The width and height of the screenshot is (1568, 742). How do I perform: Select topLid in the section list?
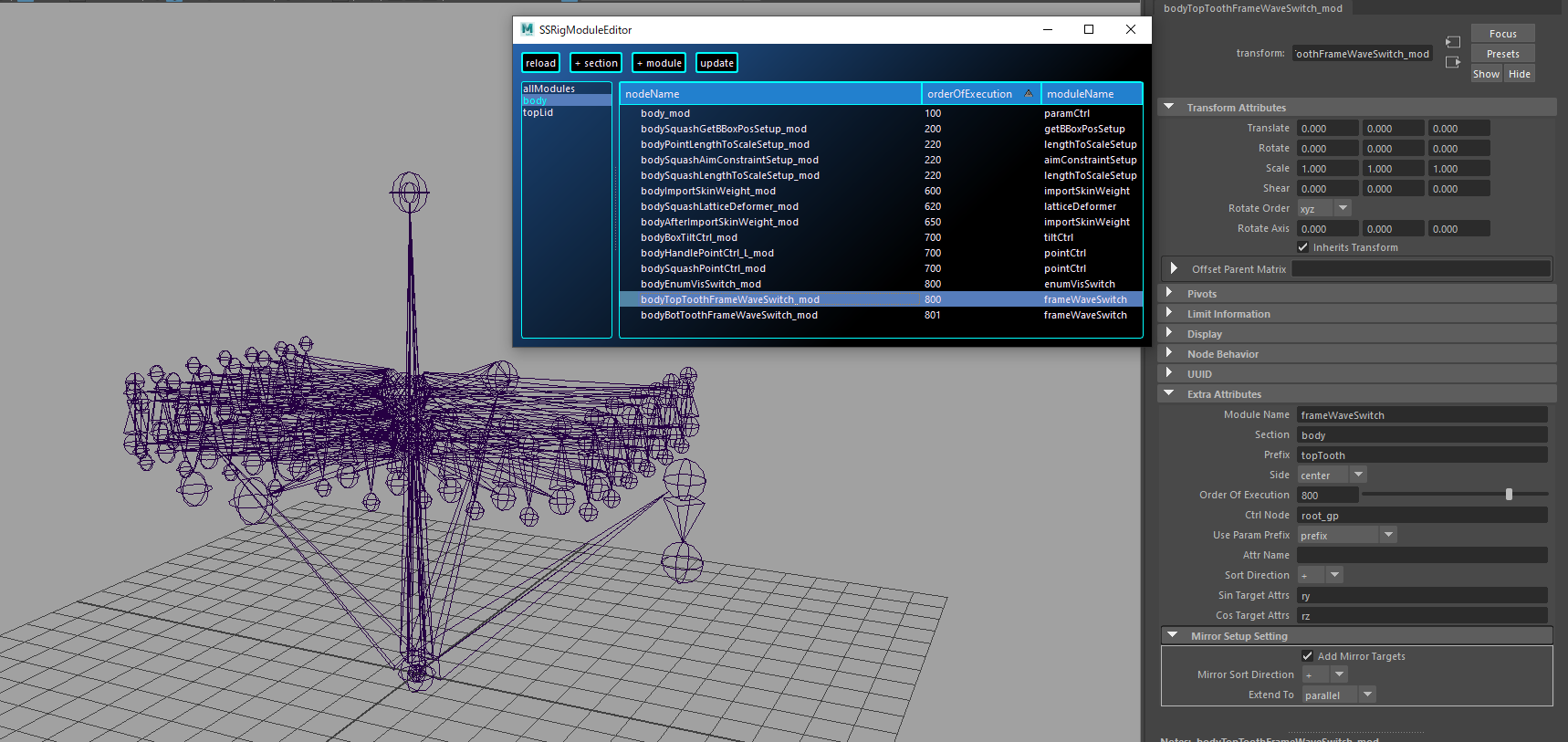[x=566, y=112]
